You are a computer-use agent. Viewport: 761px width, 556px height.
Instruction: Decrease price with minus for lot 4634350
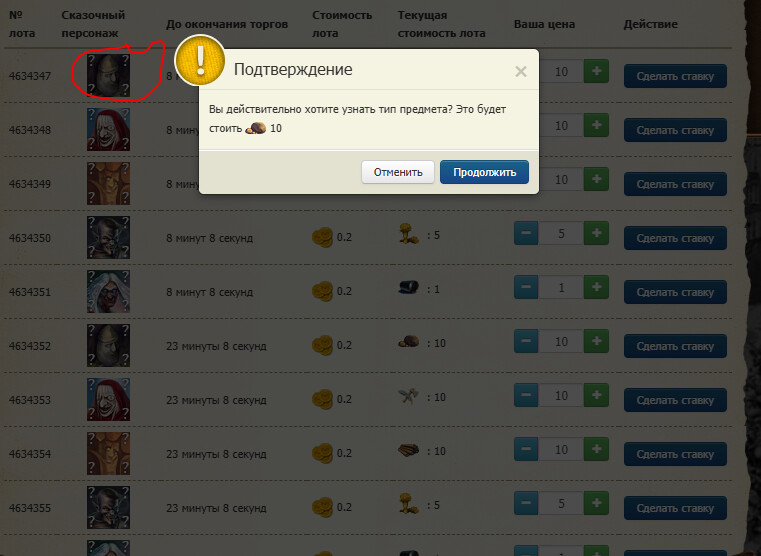pyautogui.click(x=526, y=233)
